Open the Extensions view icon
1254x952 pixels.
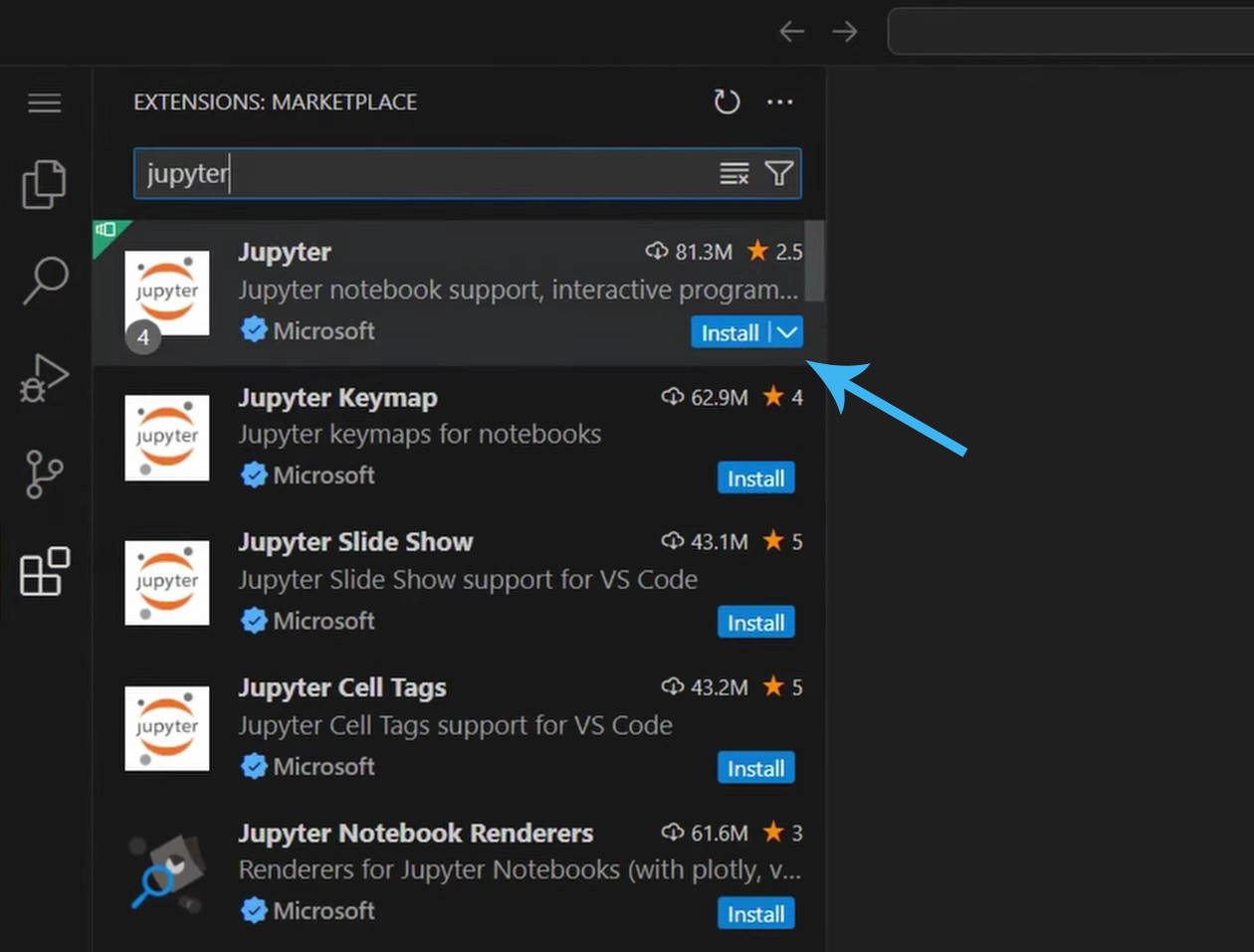[x=44, y=573]
